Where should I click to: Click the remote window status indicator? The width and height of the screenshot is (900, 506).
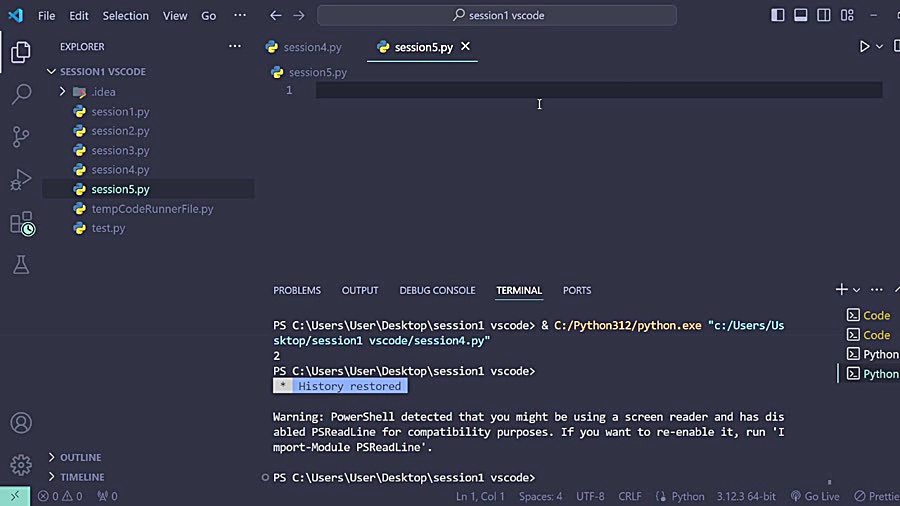[15, 496]
